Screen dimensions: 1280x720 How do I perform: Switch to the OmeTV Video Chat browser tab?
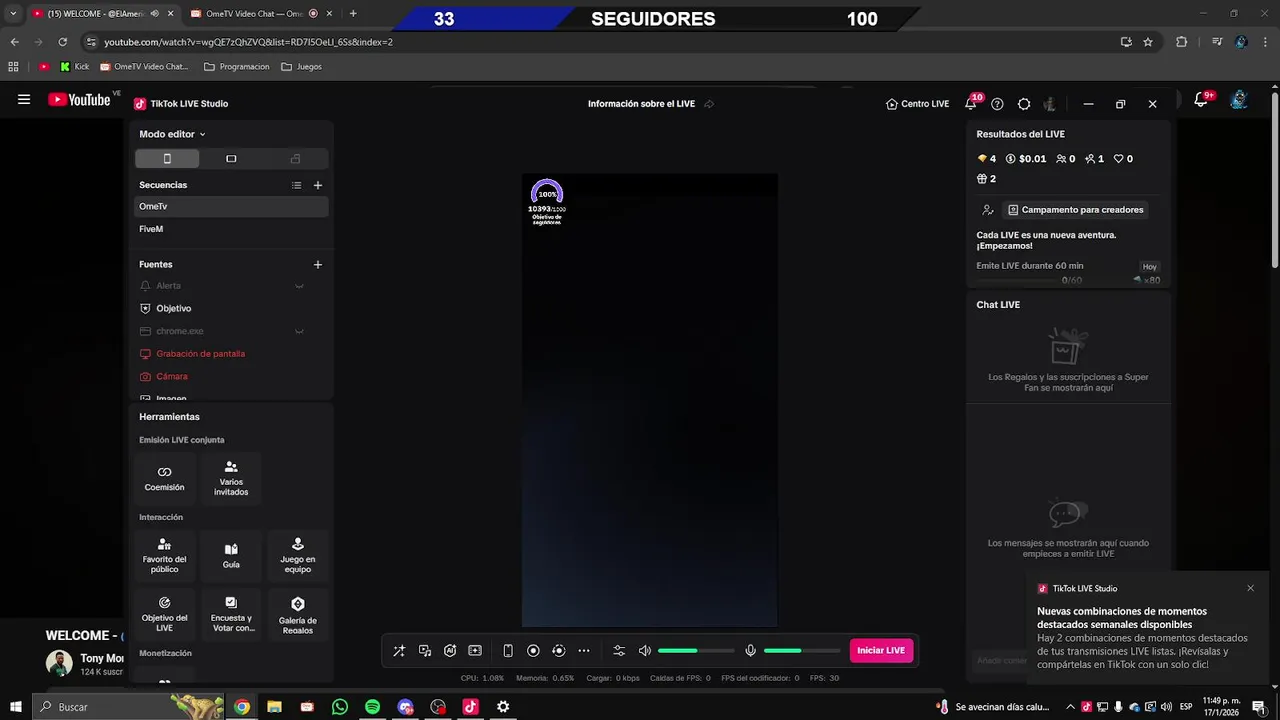pos(254,14)
